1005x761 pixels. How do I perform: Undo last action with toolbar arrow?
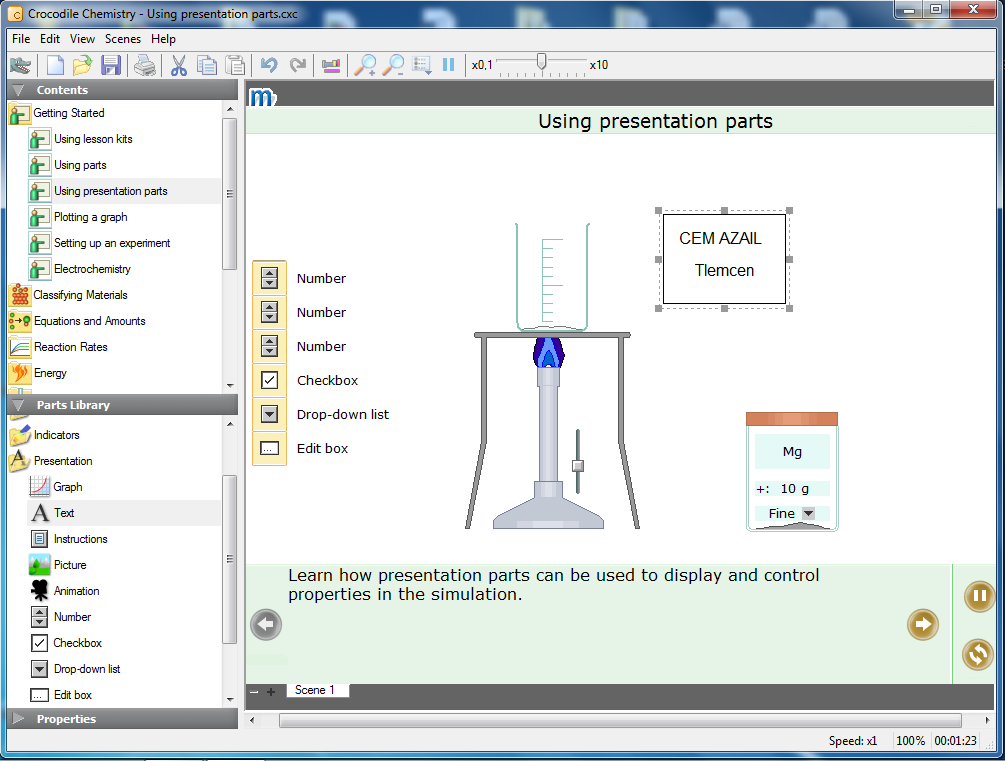click(x=269, y=65)
